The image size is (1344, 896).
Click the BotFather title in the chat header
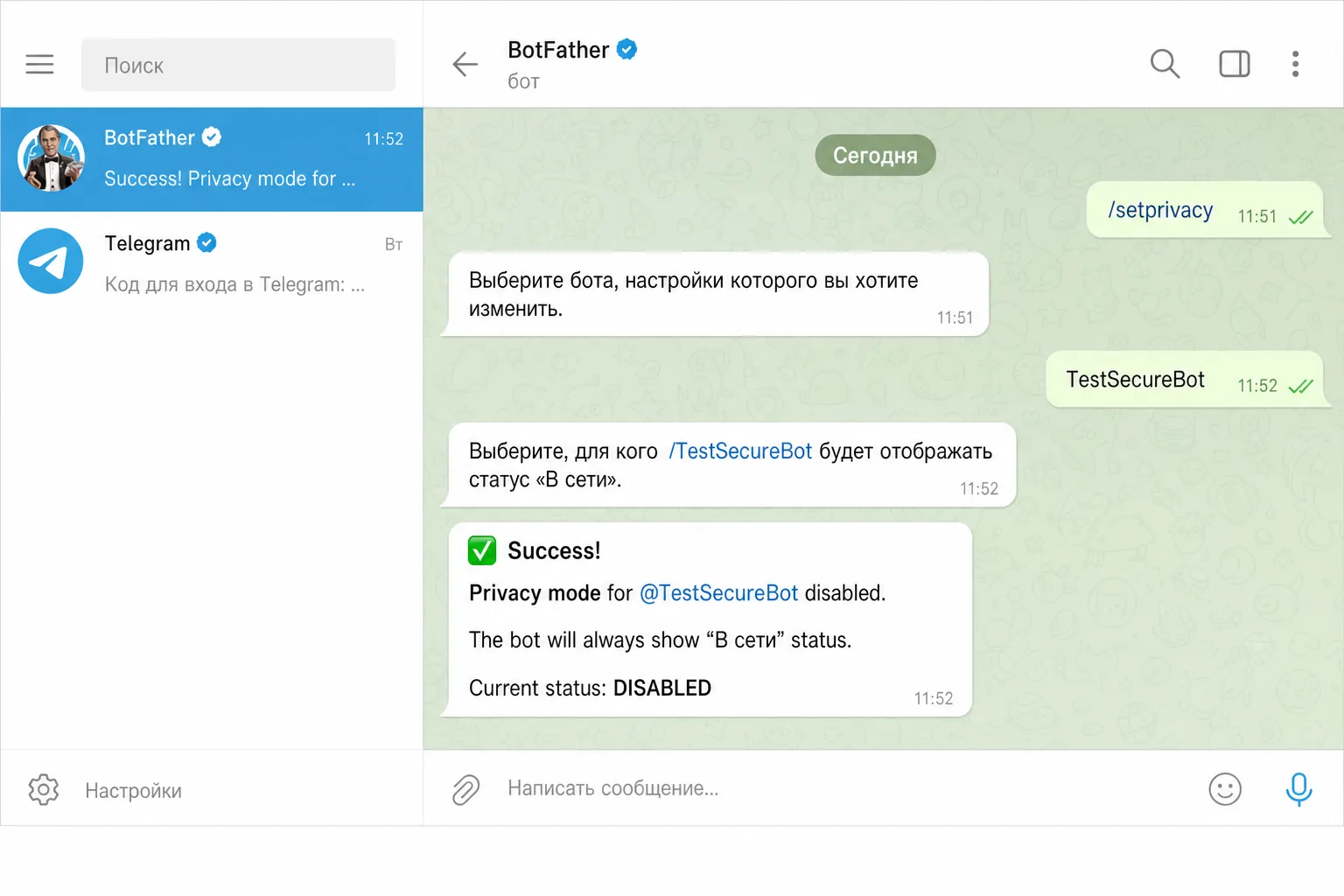pos(558,50)
